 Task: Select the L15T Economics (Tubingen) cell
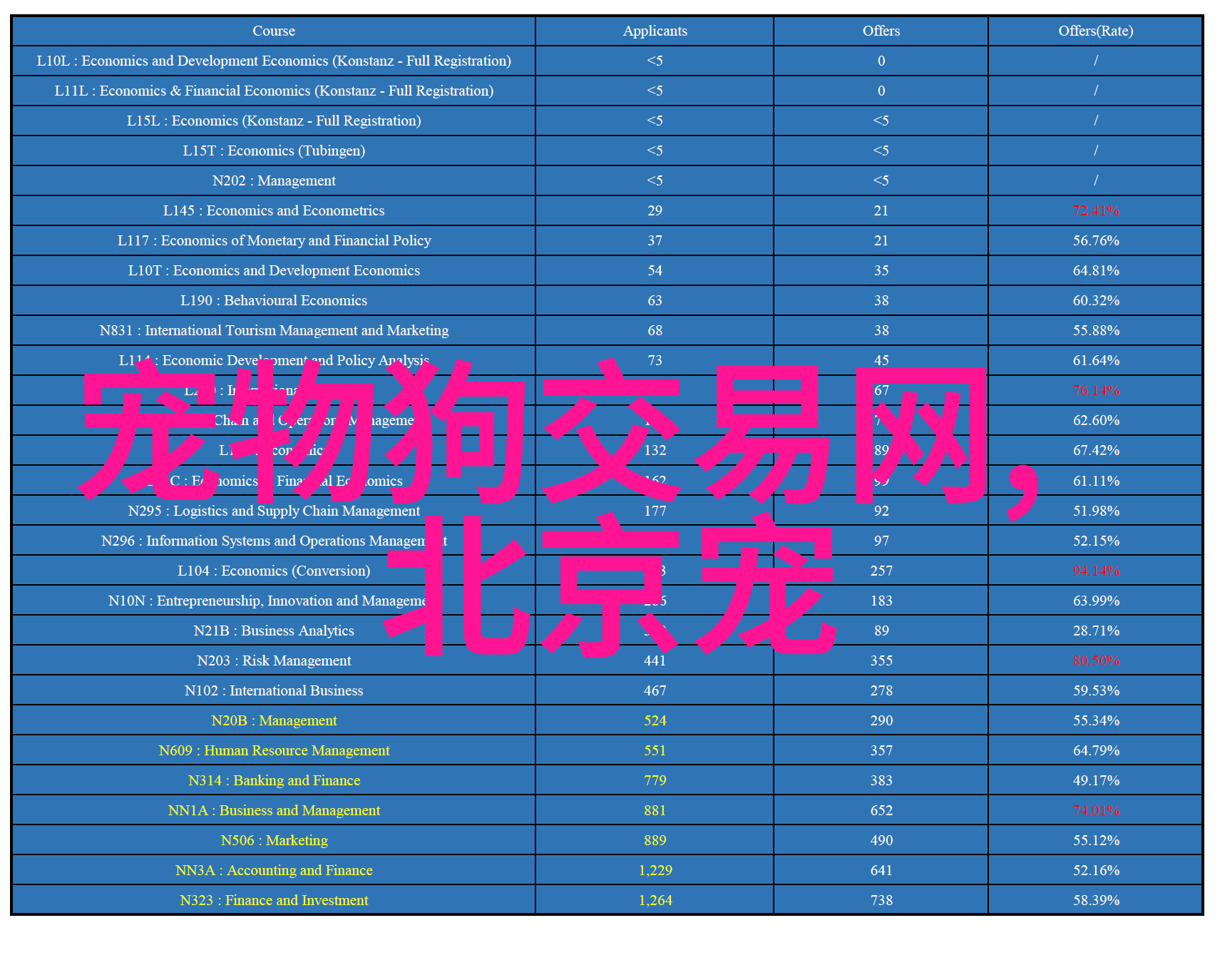(x=274, y=150)
